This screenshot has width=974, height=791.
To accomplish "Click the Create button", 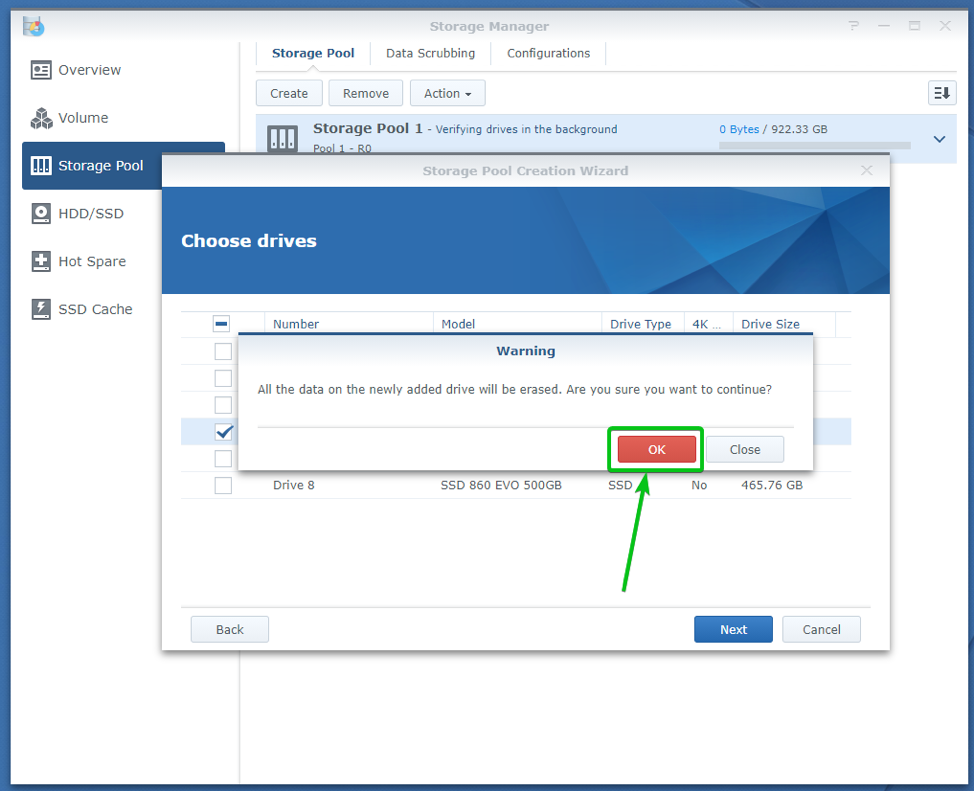I will coord(289,93).
